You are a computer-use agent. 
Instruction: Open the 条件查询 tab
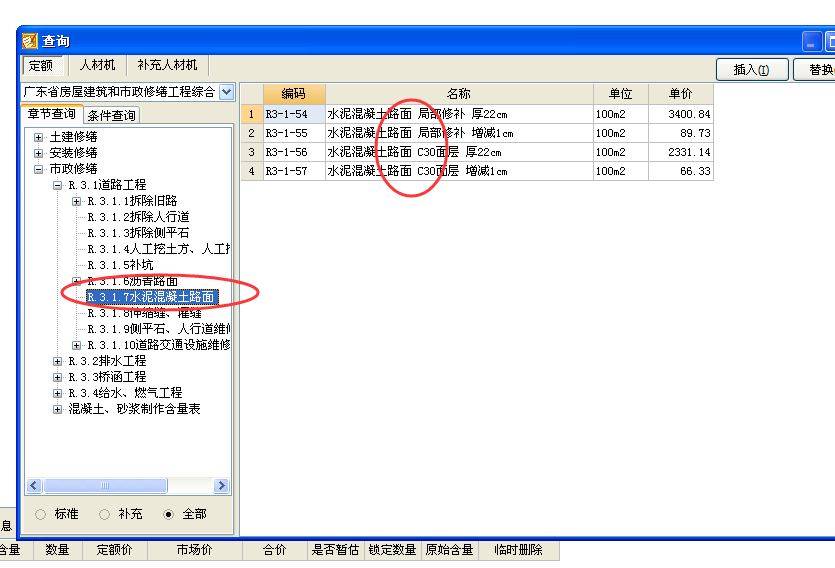pos(112,115)
